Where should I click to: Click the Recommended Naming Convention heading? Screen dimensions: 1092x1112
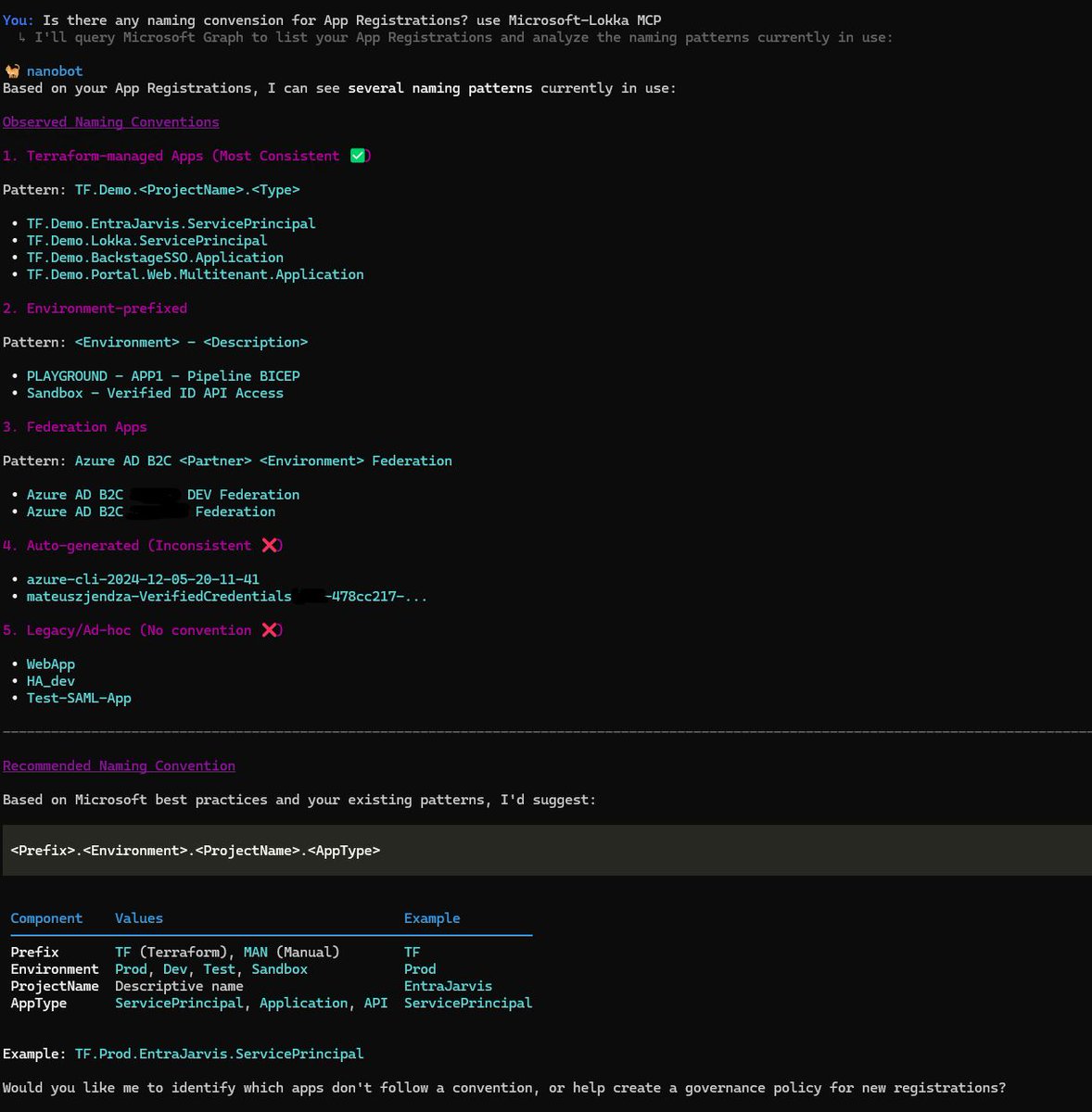[x=119, y=766]
